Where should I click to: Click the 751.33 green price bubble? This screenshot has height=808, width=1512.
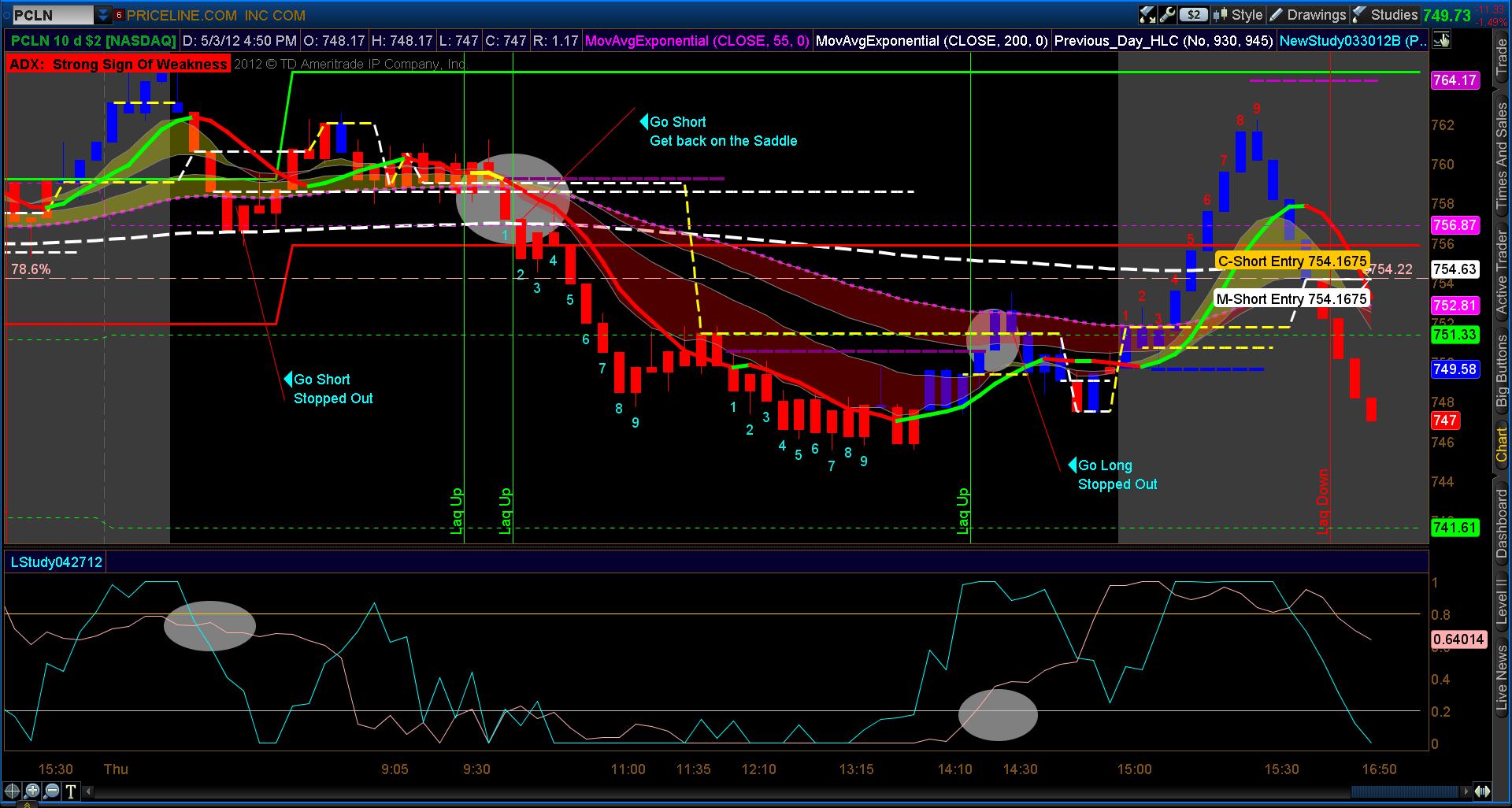[x=1455, y=335]
